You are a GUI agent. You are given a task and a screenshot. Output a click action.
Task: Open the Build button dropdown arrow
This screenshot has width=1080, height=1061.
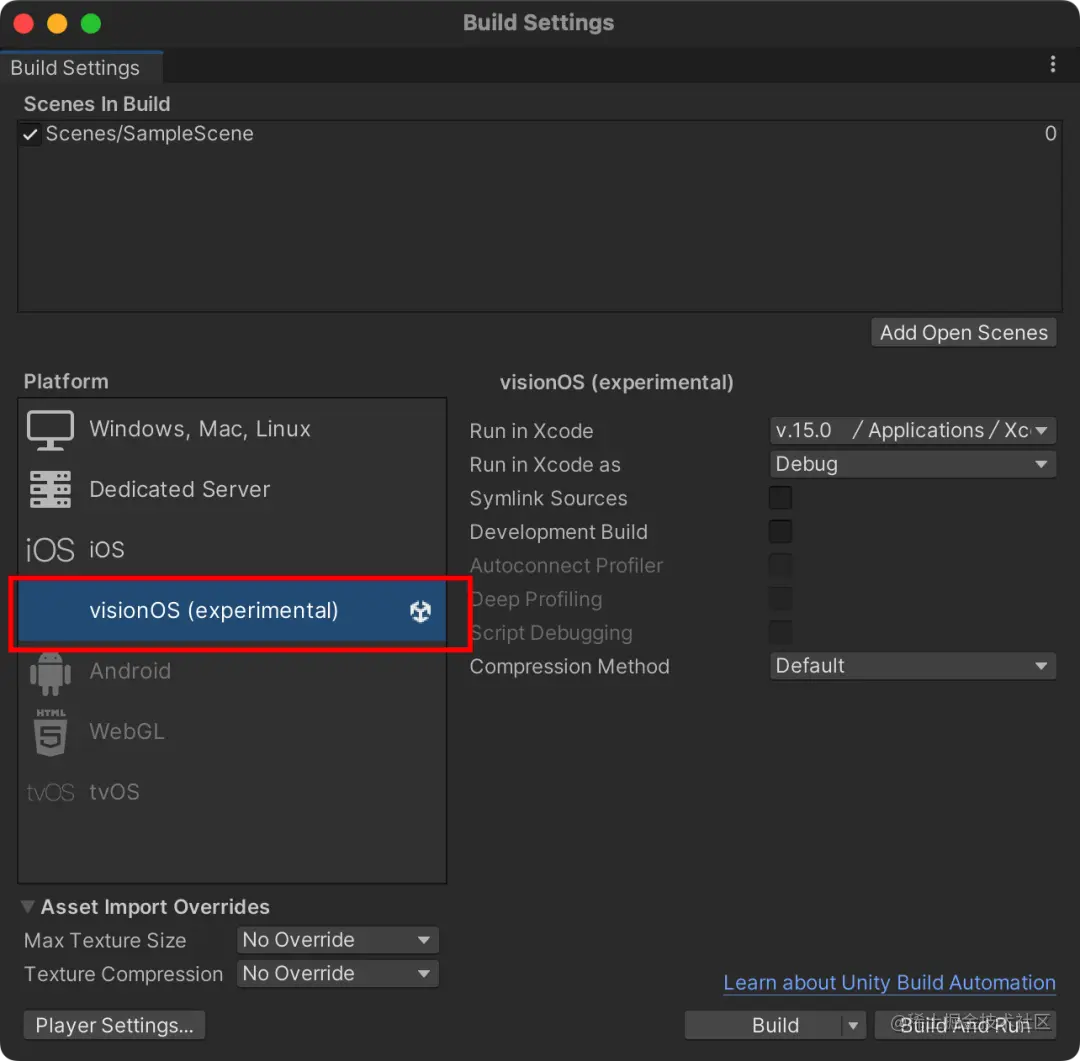pos(853,1025)
